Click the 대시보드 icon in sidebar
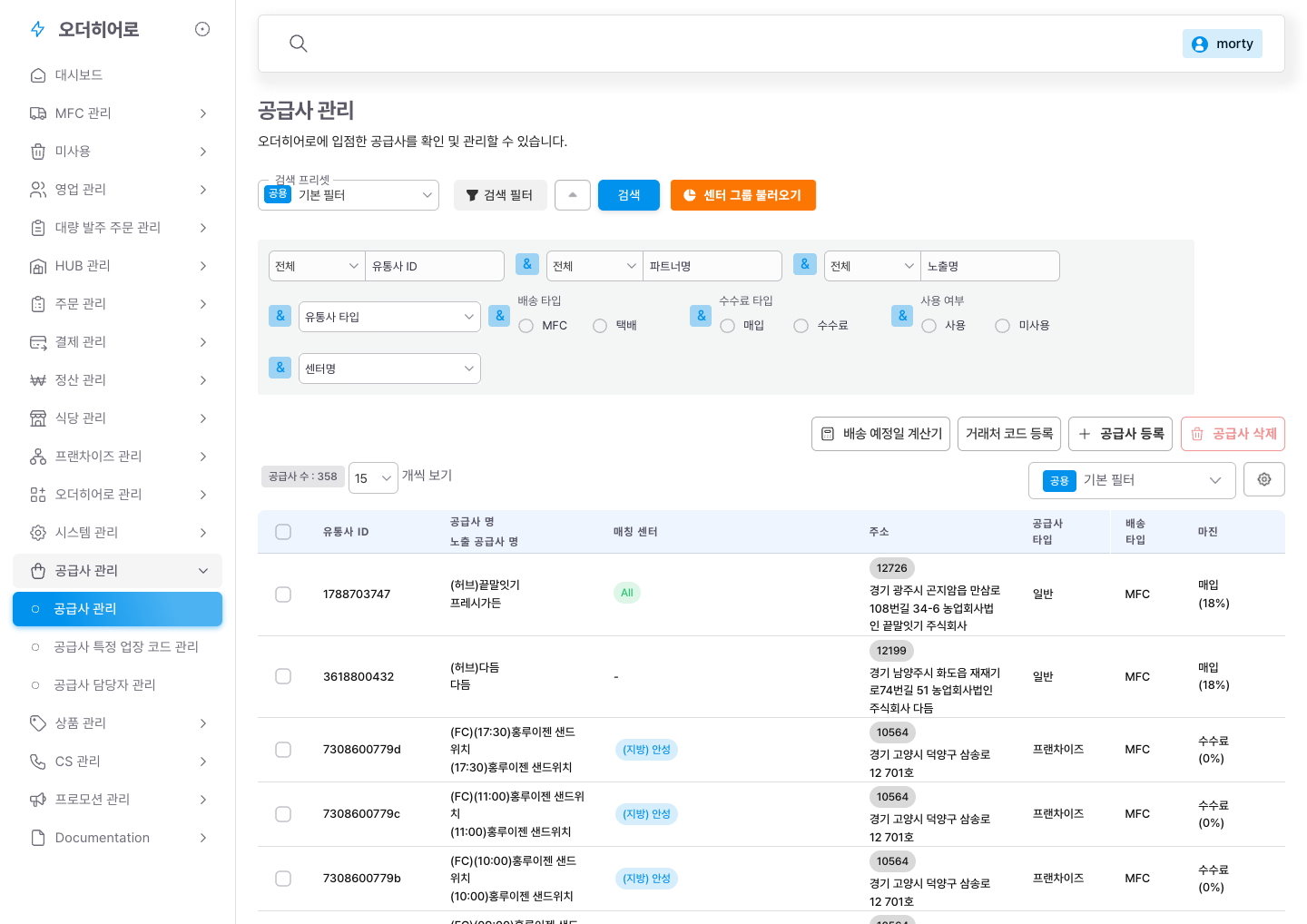 (x=38, y=75)
